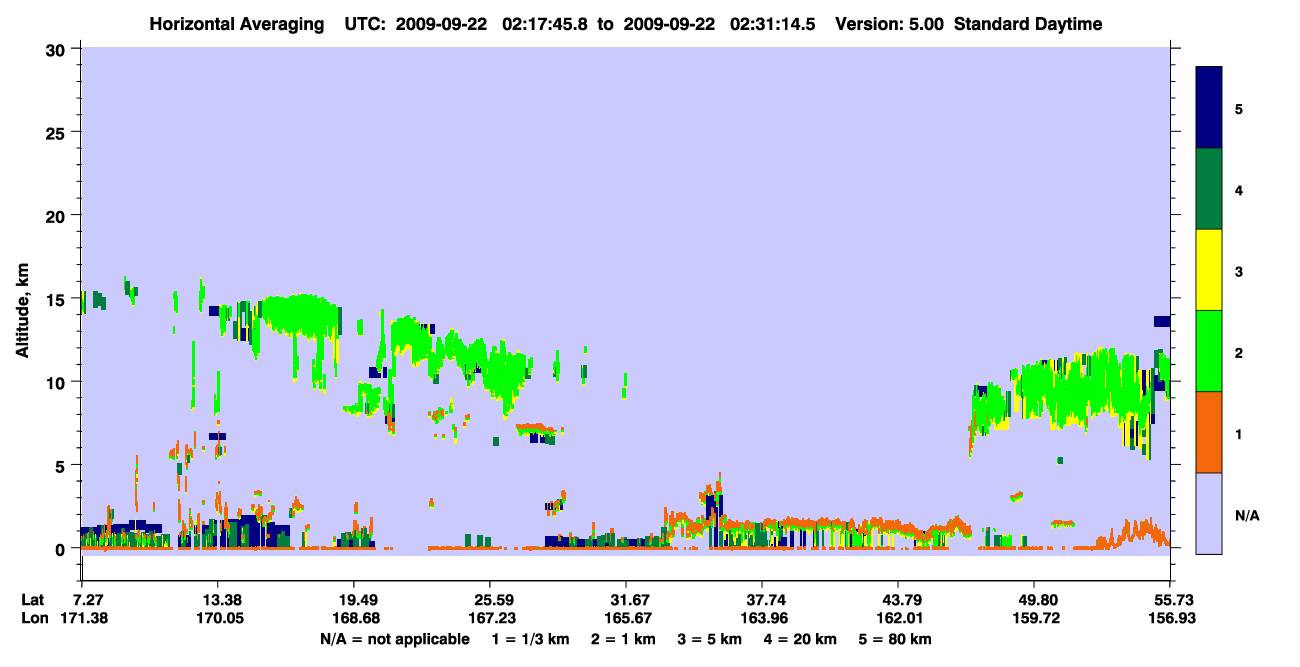Click longitude value 165.67
Viewport: 1300px width, 667px height.
pyautogui.click(x=626, y=619)
